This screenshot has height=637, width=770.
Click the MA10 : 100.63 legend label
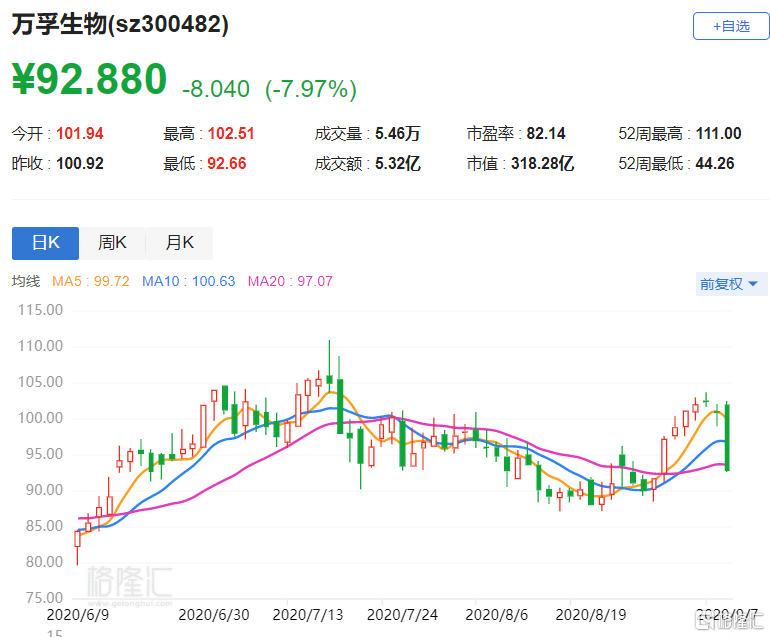[189, 281]
